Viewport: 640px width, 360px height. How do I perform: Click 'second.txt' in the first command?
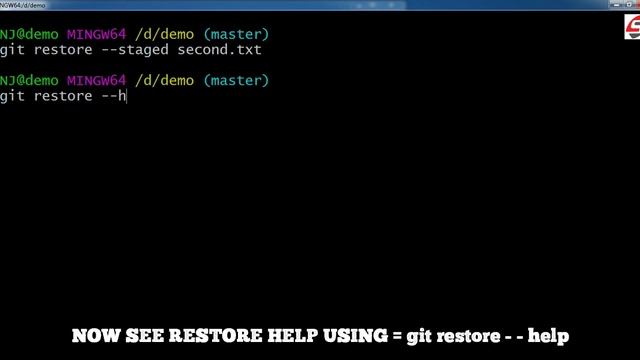pyautogui.click(x=220, y=50)
